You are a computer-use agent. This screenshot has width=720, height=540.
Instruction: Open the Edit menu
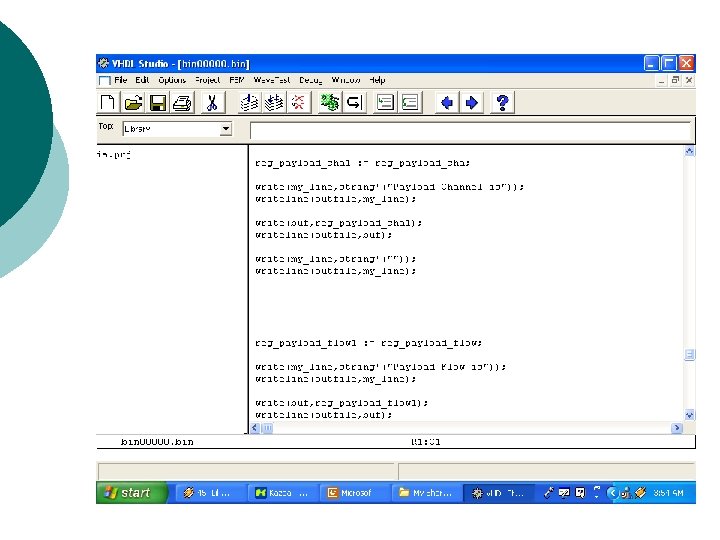(142, 80)
